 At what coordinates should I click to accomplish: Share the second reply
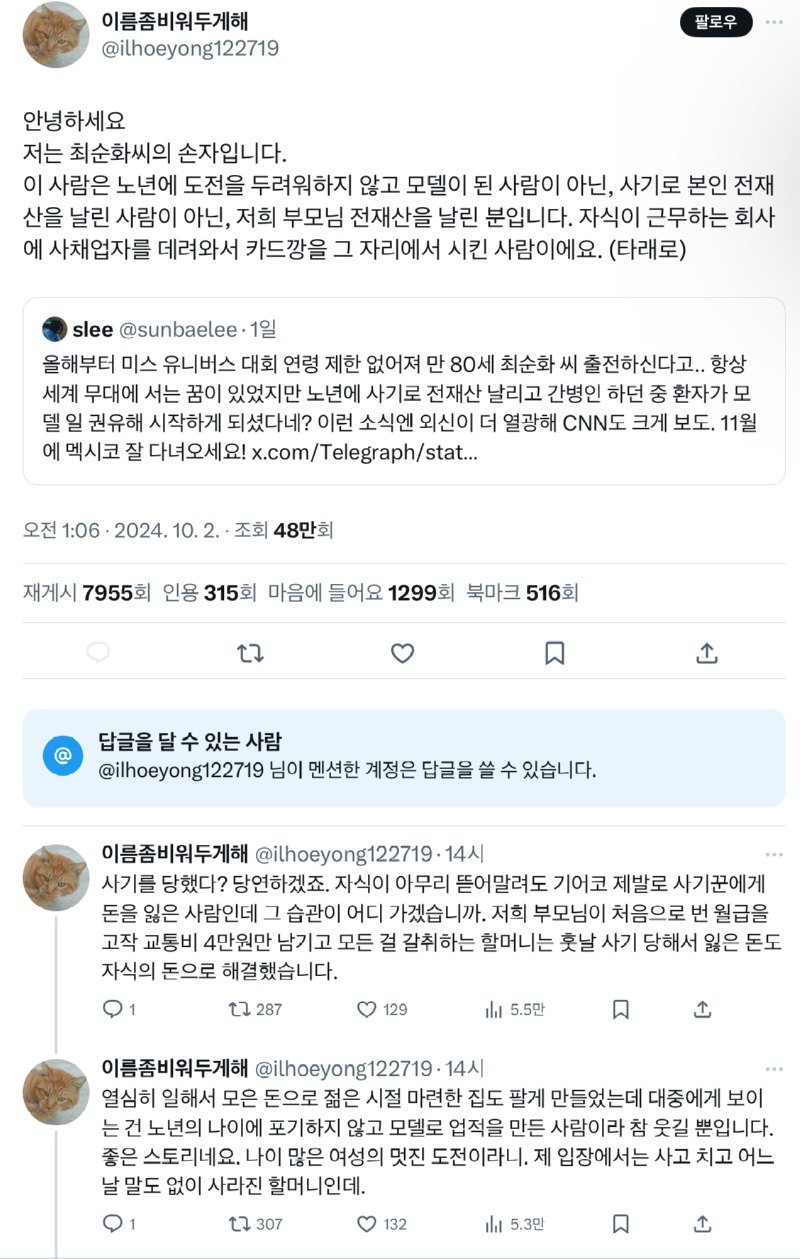701,1222
